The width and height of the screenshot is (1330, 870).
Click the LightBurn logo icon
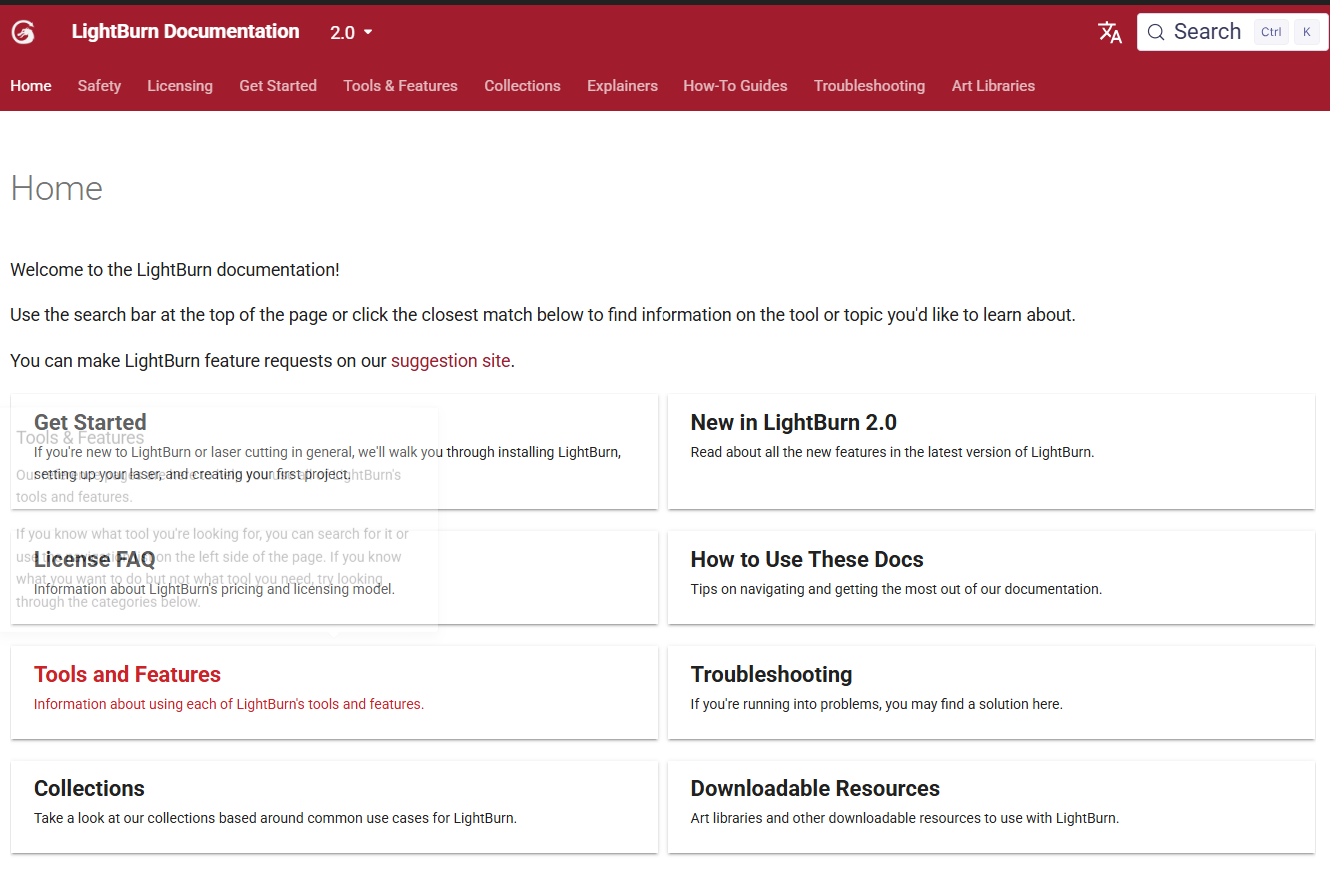(x=23, y=32)
